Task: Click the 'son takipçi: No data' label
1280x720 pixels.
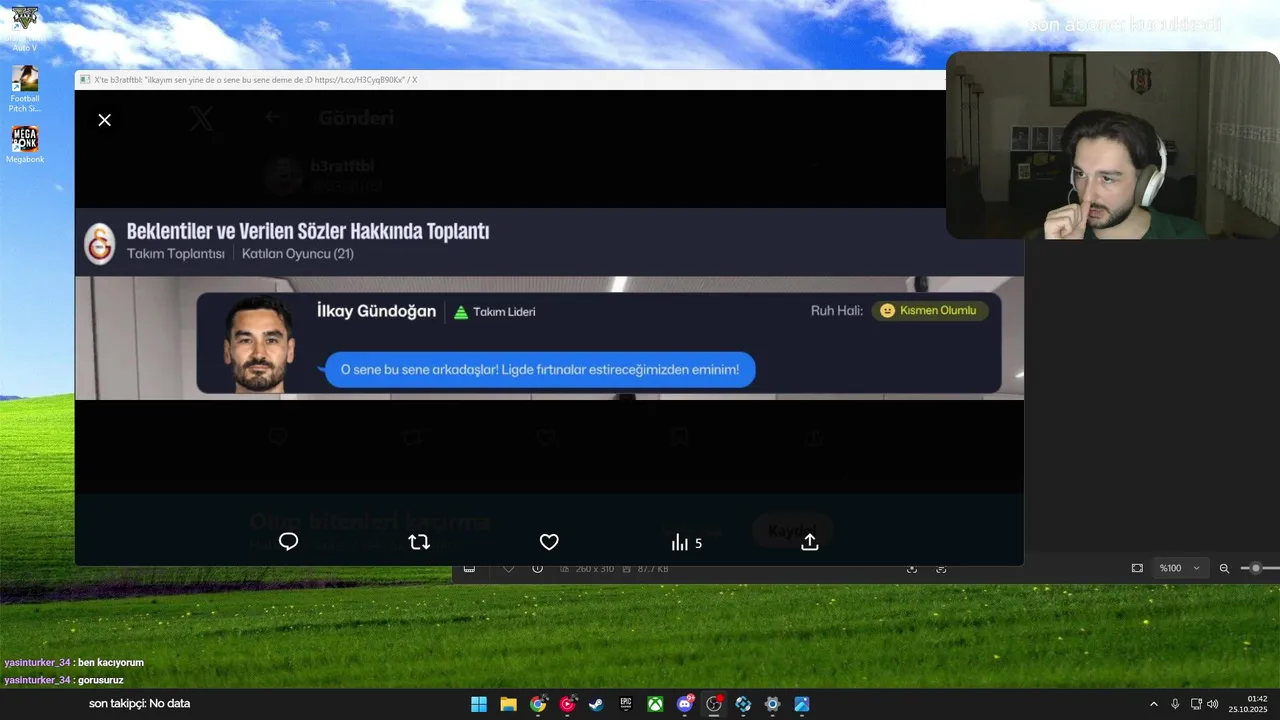Action: (x=139, y=704)
